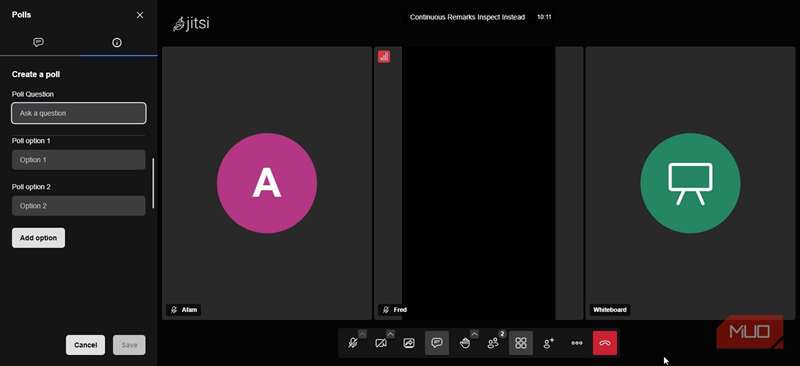The image size is (800, 366).
Task: Toggle tile view in toolbar
Action: 521,343
